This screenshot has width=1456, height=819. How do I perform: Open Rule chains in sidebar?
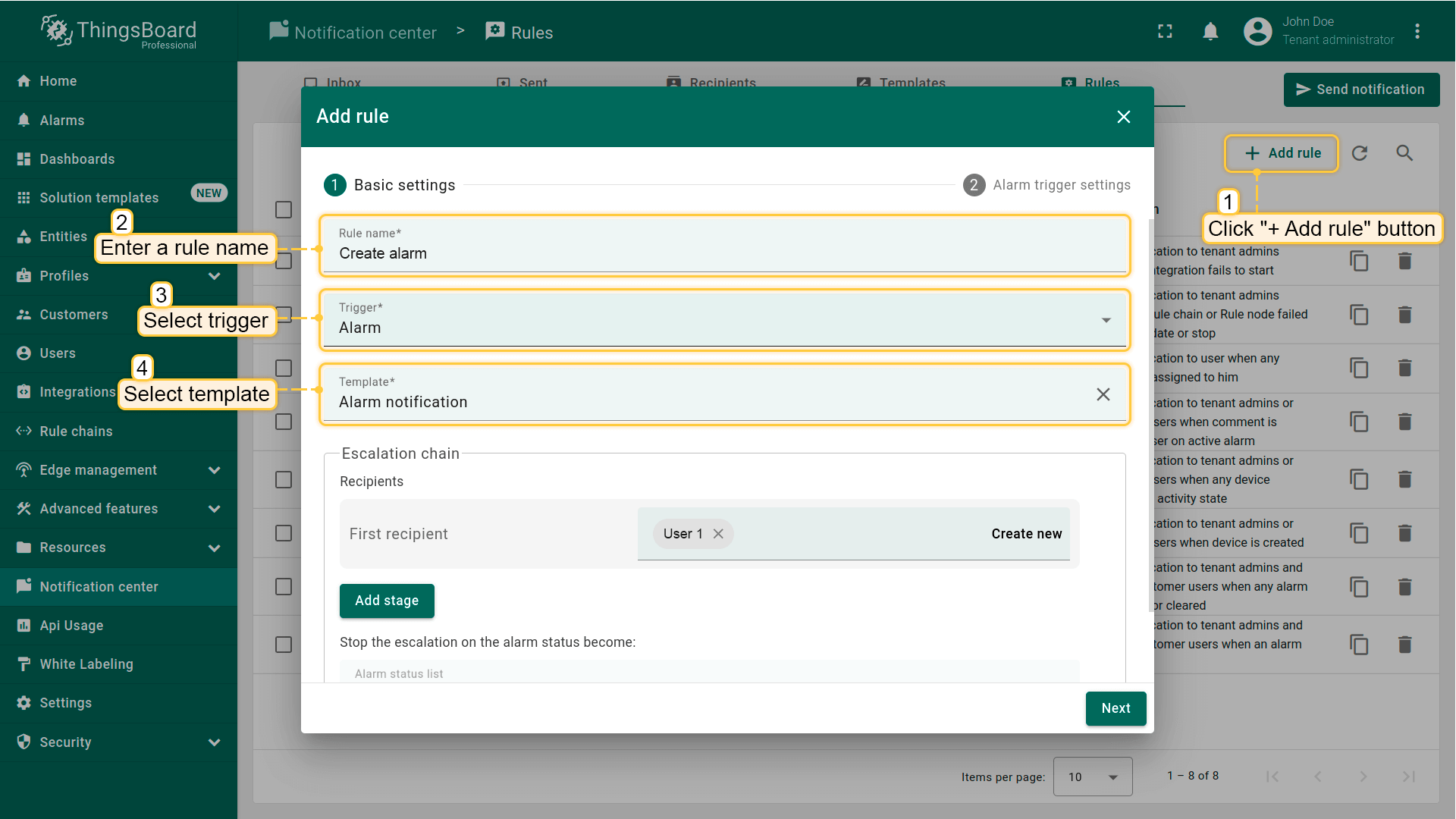pyautogui.click(x=76, y=431)
